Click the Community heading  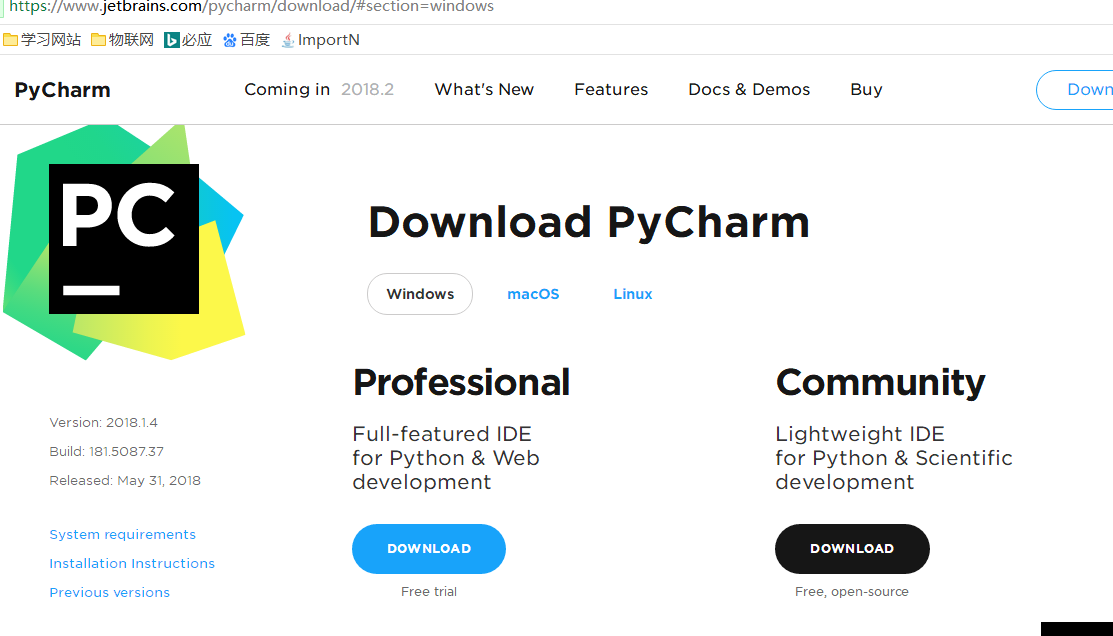click(880, 384)
